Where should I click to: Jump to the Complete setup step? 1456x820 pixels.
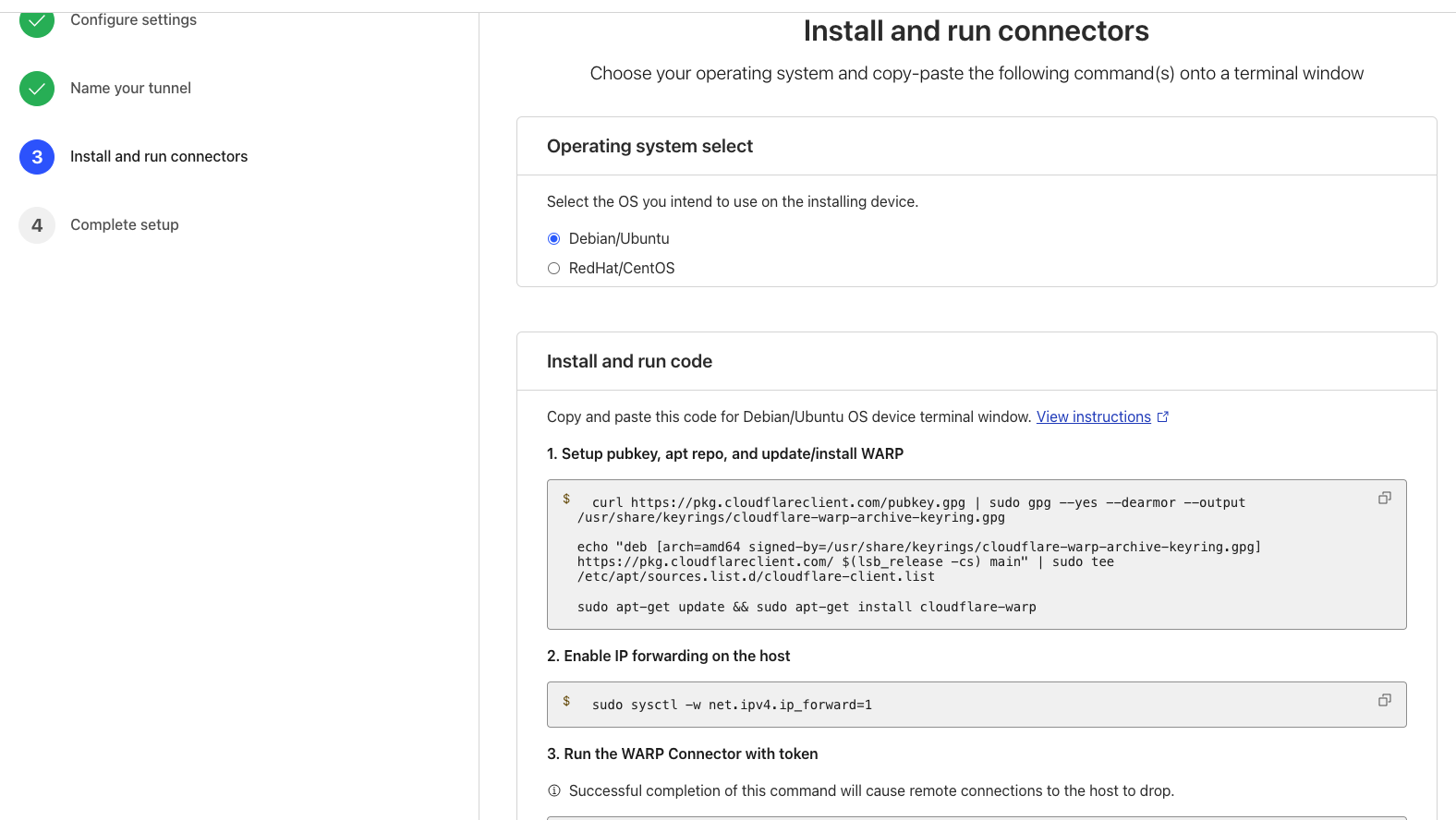point(125,225)
